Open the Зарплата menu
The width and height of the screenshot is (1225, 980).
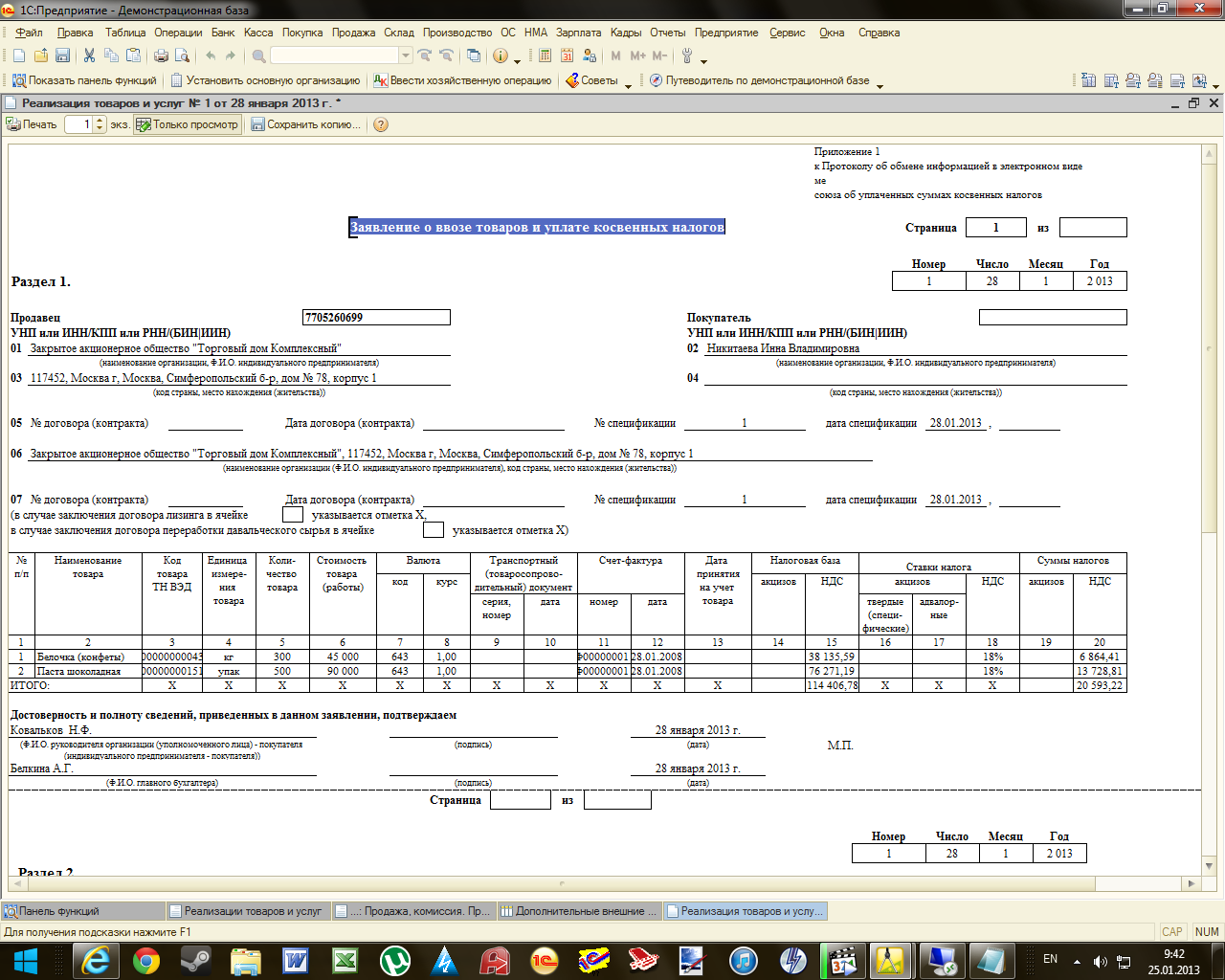pos(578,33)
